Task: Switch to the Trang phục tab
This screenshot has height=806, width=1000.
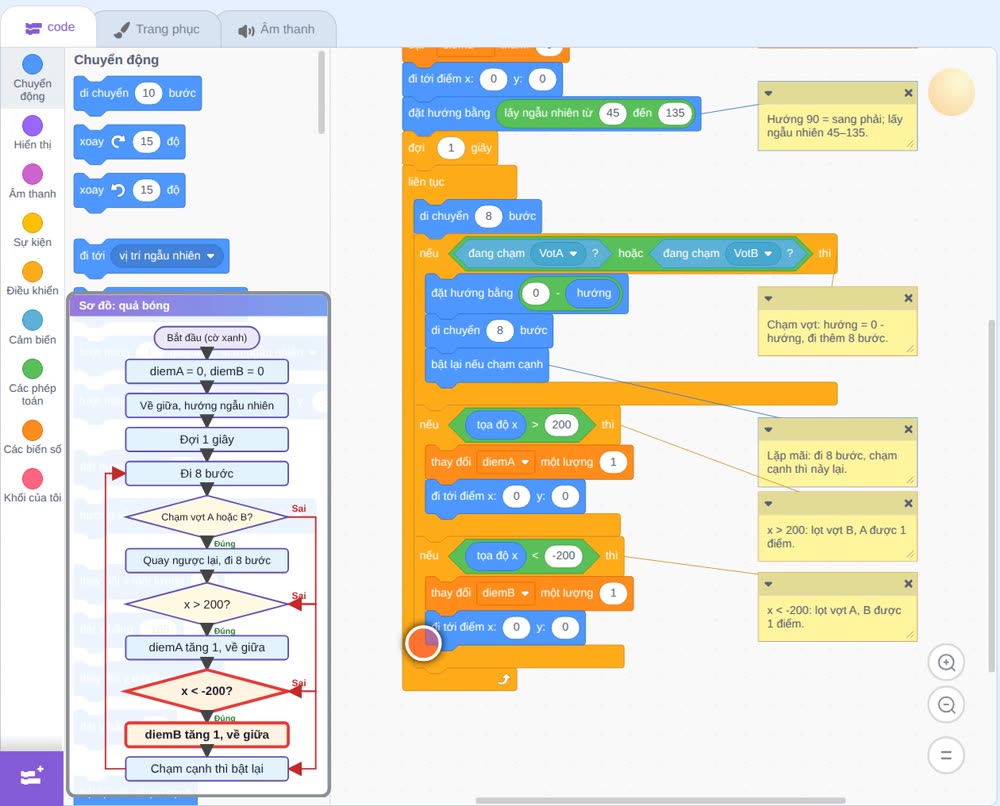Action: (157, 29)
